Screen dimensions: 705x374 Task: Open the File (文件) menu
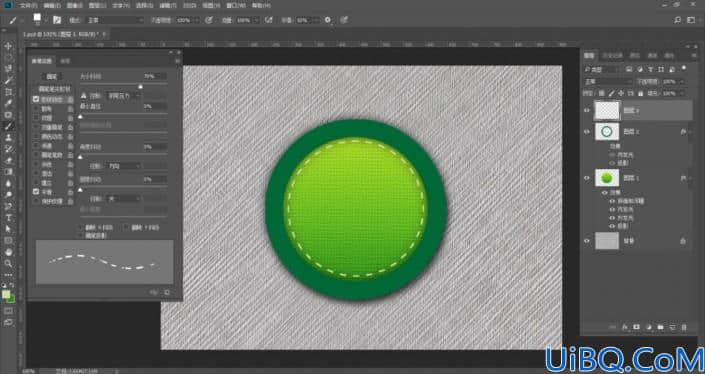27,6
